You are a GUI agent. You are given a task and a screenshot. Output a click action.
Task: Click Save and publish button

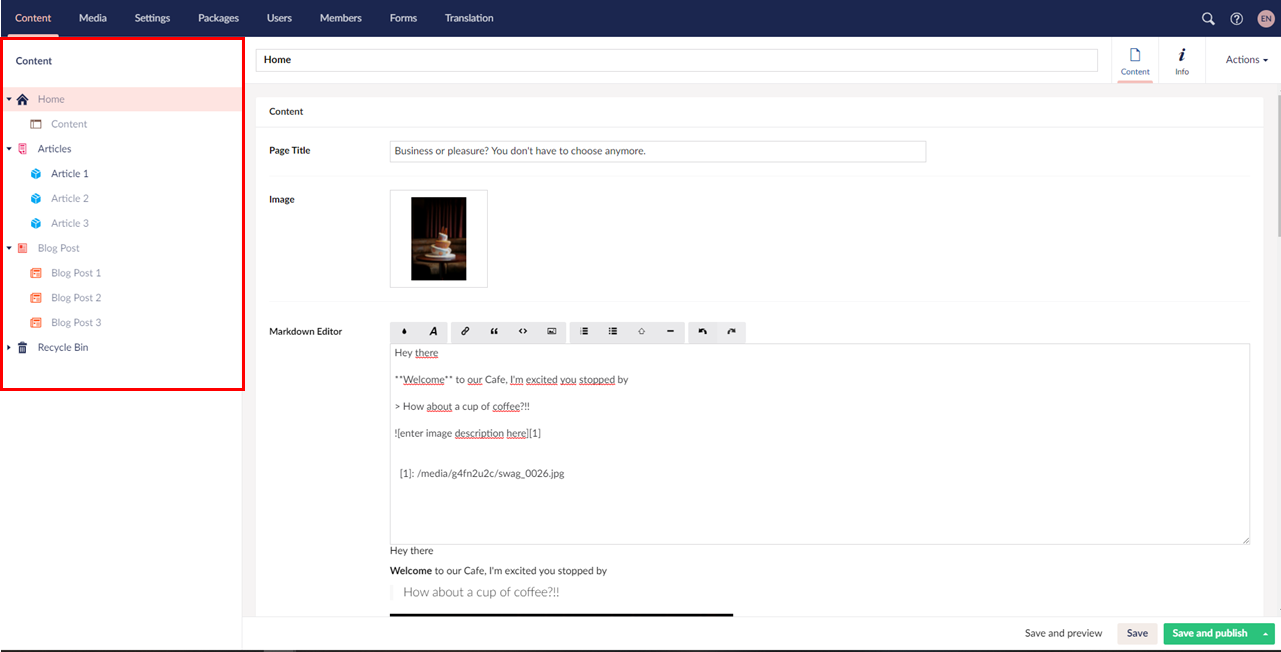(x=1209, y=633)
